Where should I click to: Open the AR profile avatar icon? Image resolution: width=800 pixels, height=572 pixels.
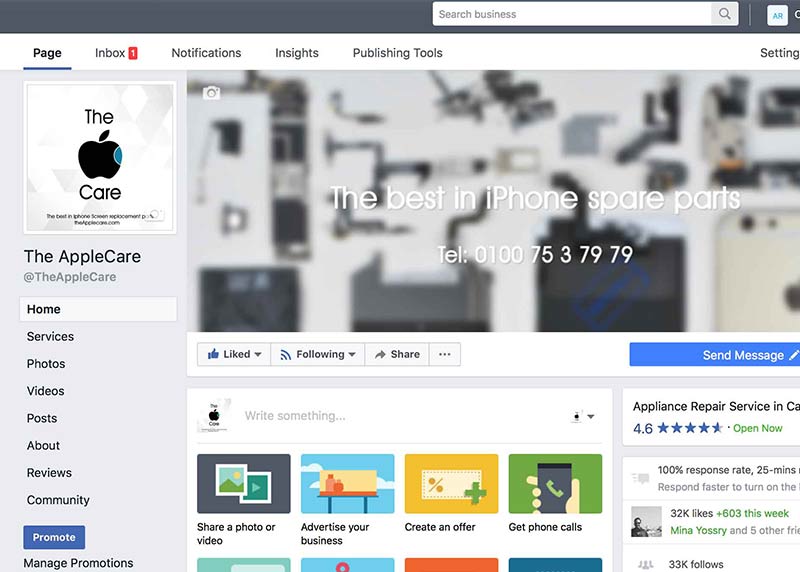pos(777,15)
